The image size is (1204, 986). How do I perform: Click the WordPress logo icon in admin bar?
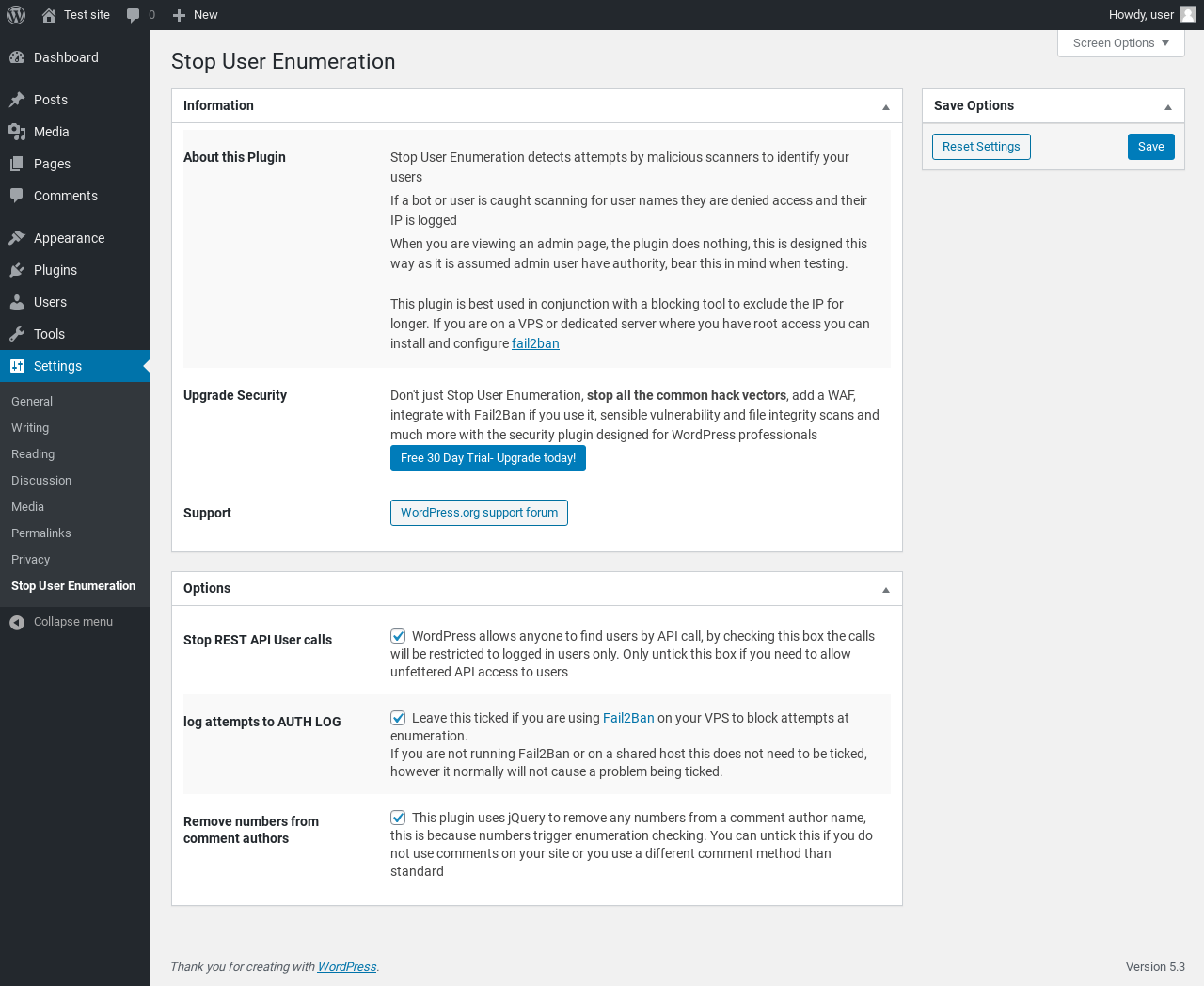click(x=16, y=15)
